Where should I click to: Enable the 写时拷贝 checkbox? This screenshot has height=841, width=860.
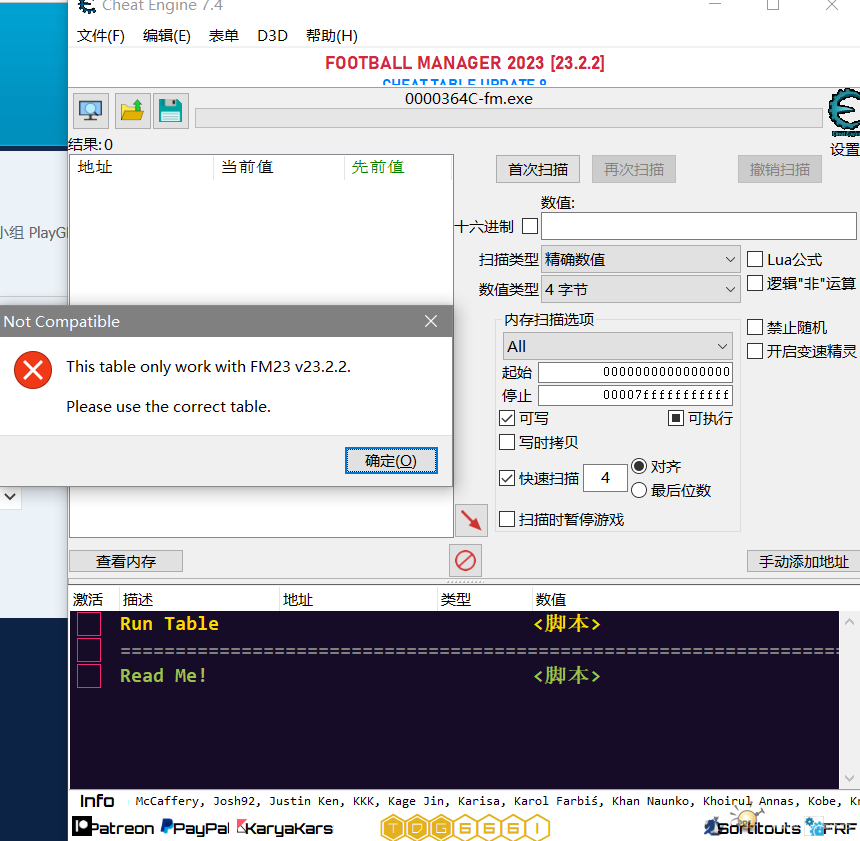point(507,442)
